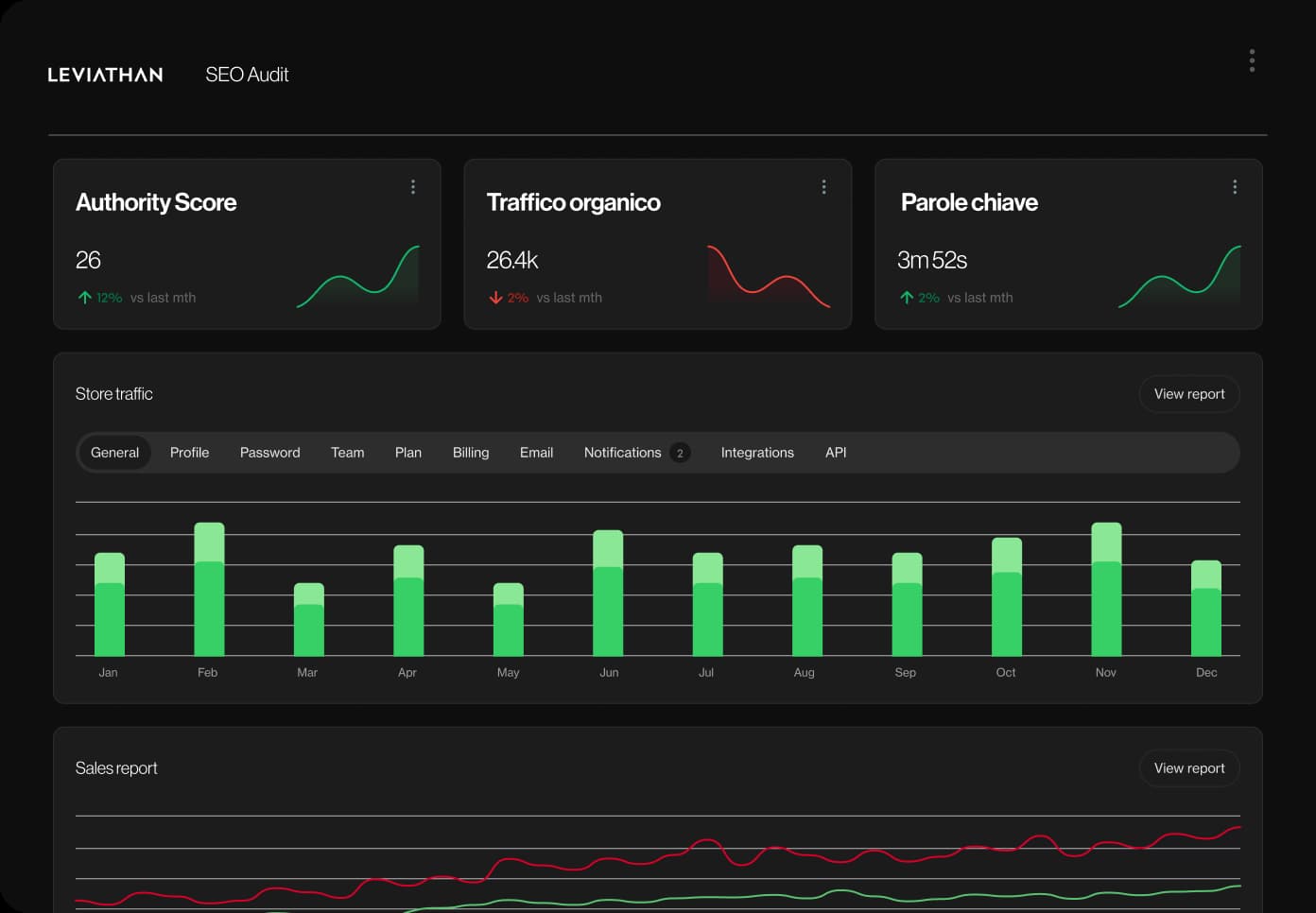This screenshot has height=913, width=1316.
Task: Click the Nov bar in Store traffic chart
Action: [x=1106, y=591]
